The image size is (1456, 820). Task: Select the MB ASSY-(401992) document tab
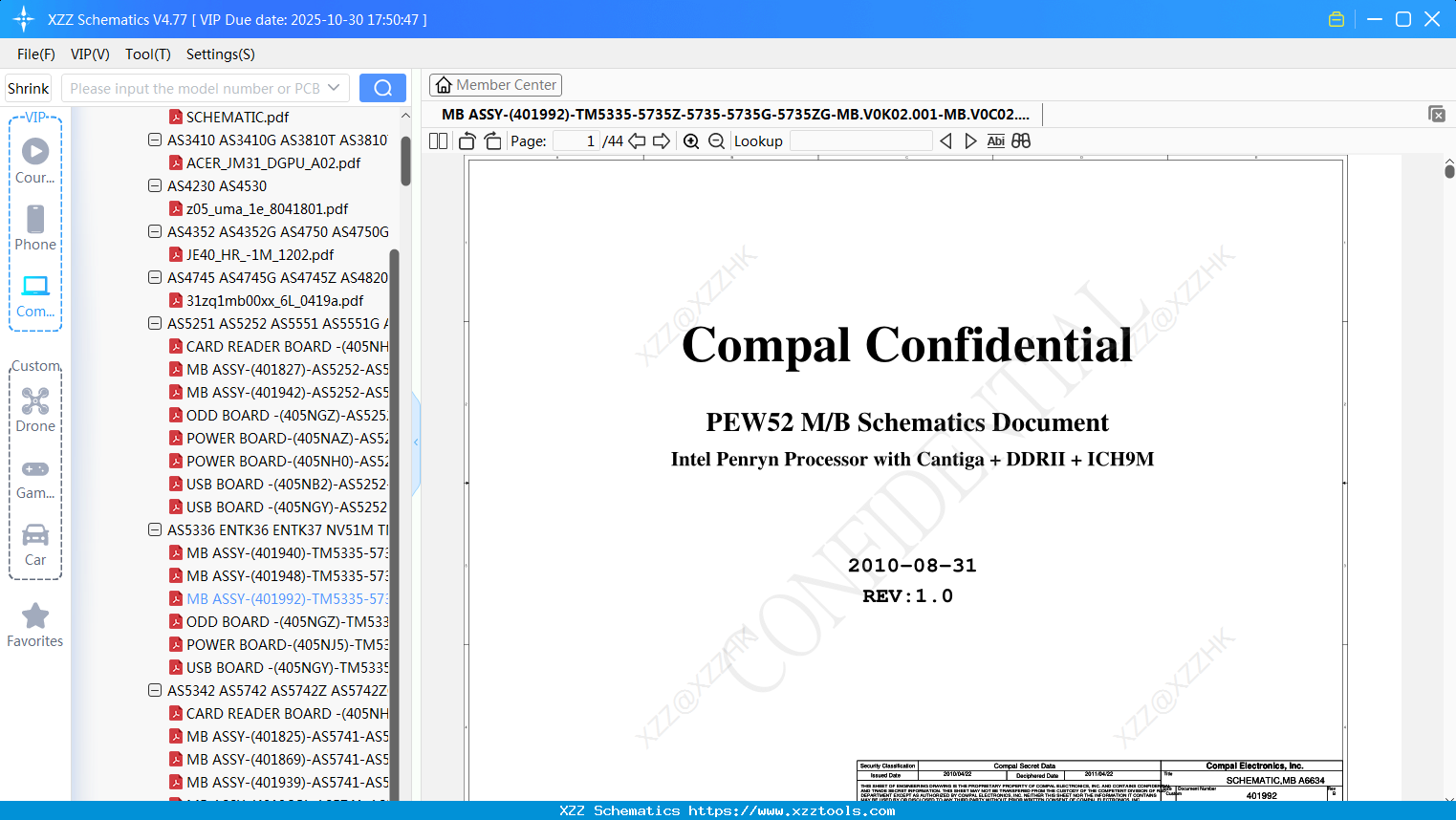[x=735, y=114]
